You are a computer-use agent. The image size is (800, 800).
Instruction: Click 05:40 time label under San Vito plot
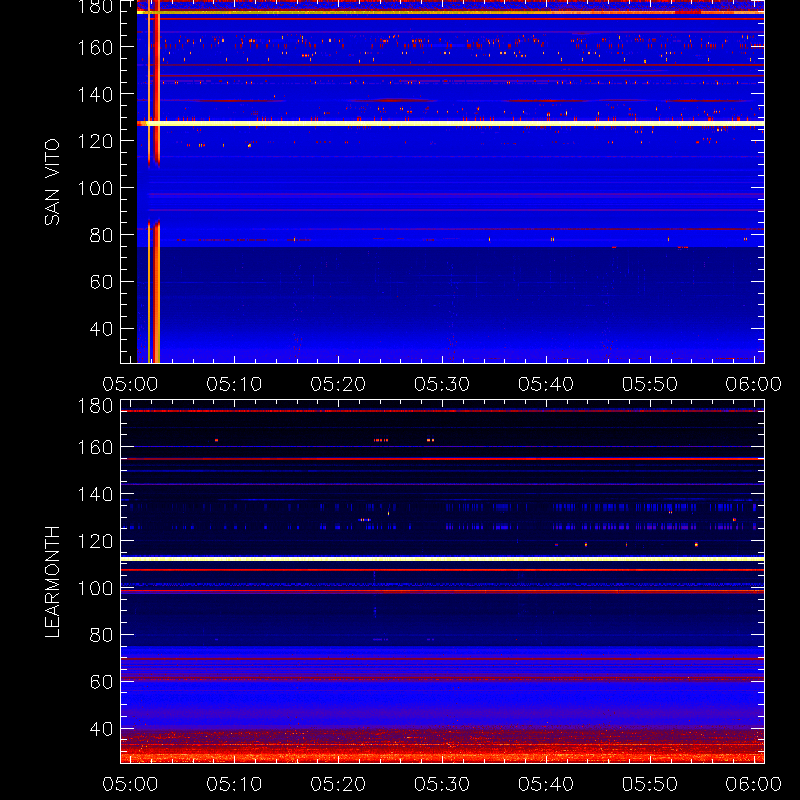[x=546, y=384]
